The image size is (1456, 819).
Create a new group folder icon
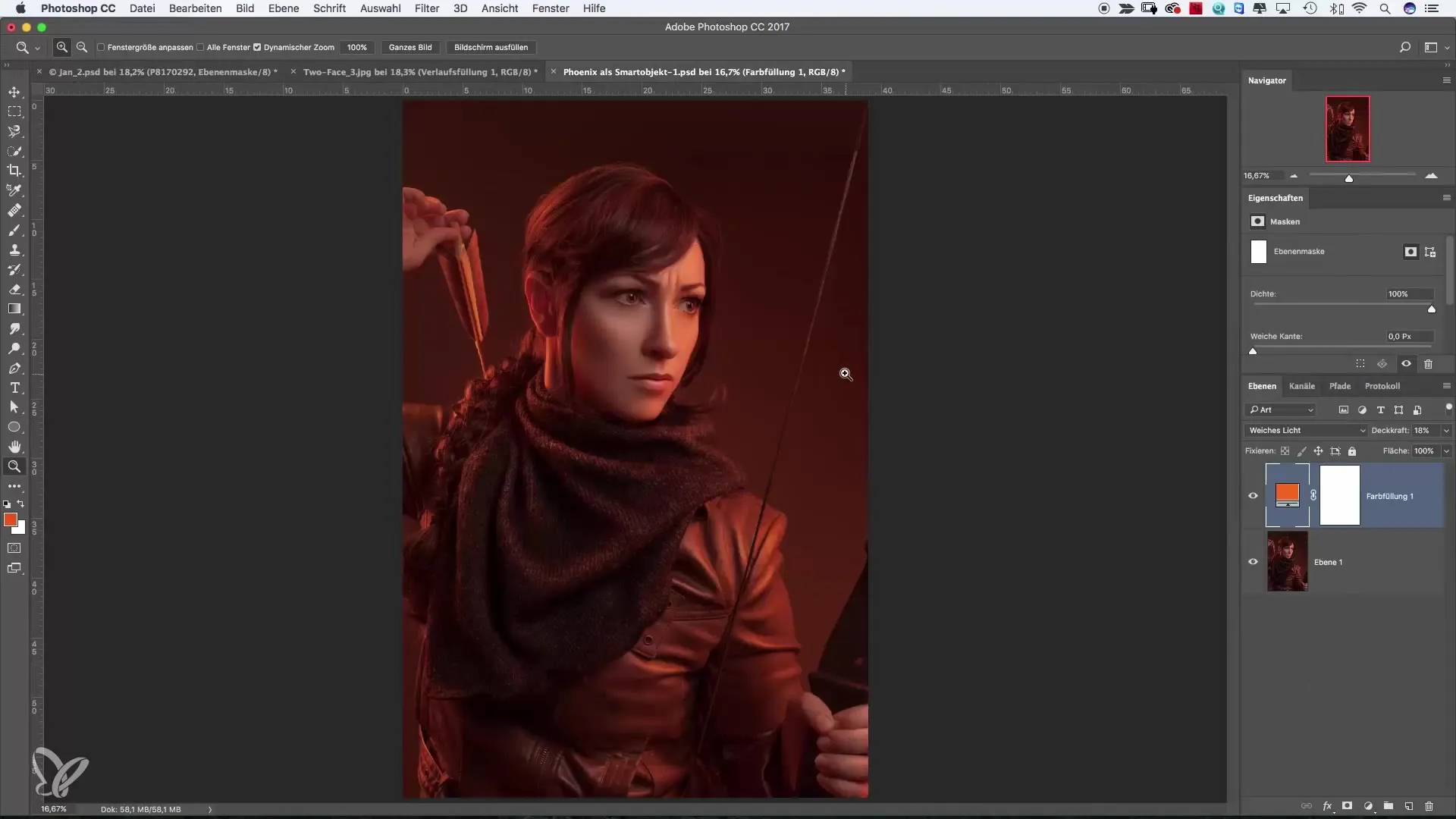pyautogui.click(x=1389, y=806)
